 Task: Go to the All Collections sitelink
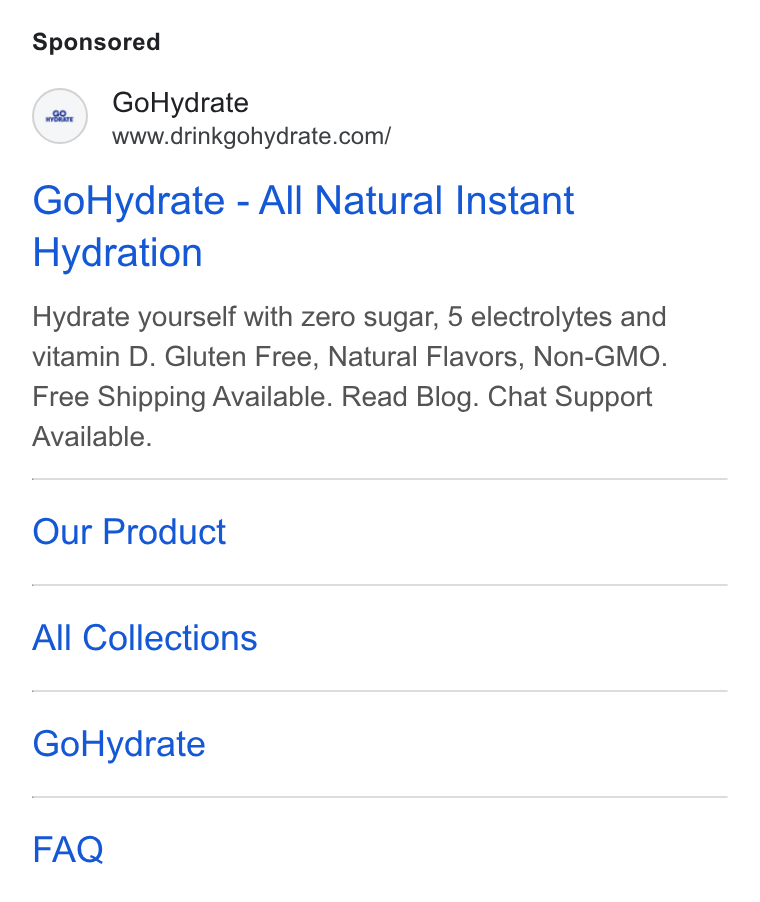[x=144, y=637]
